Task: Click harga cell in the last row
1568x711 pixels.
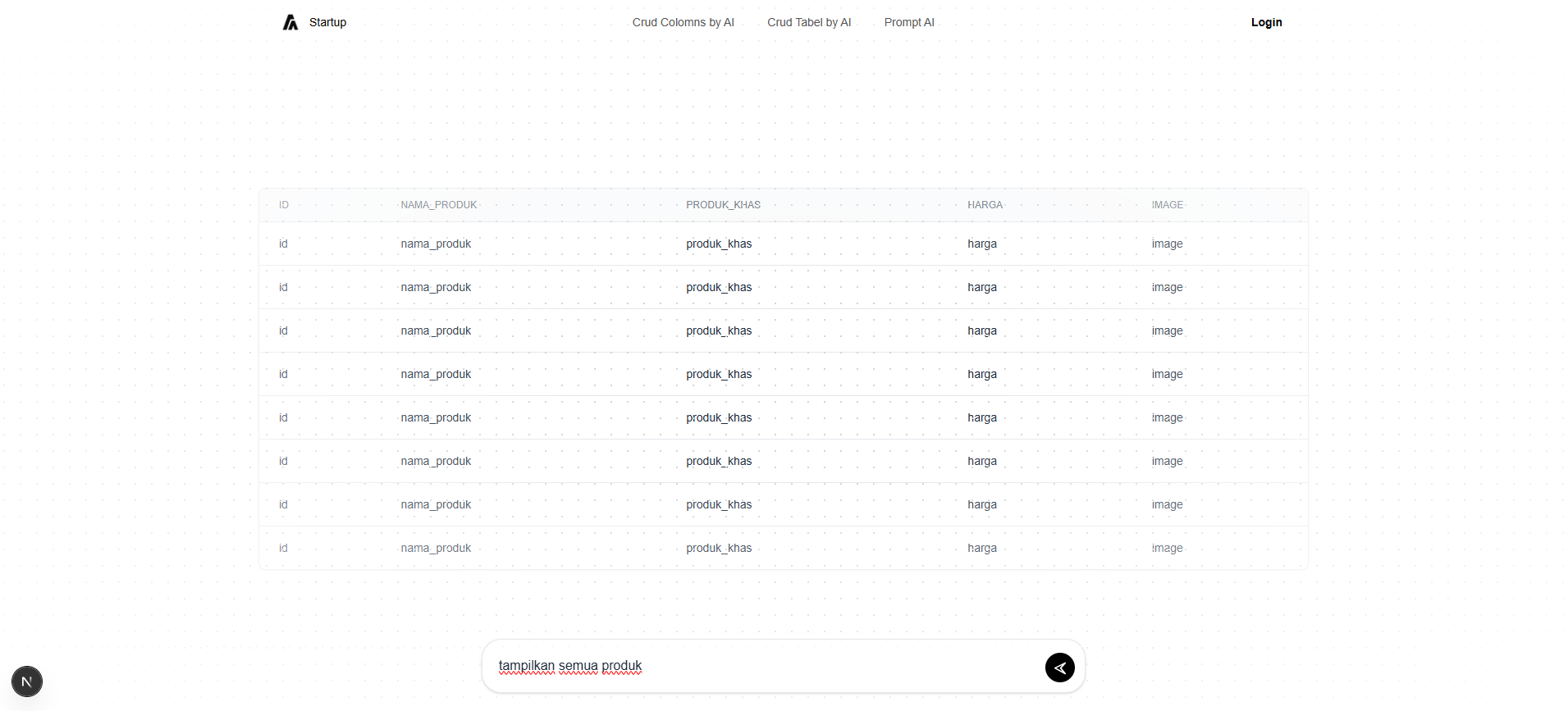Action: click(981, 548)
